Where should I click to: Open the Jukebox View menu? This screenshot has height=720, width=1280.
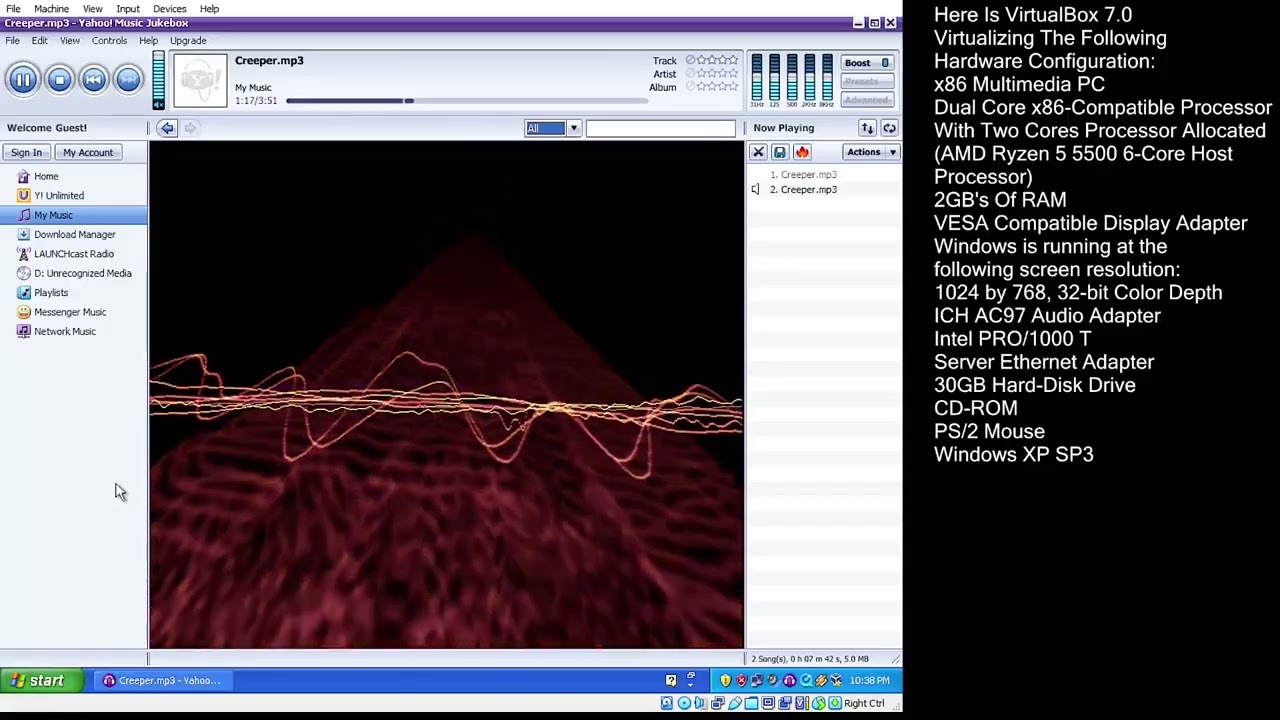(69, 41)
